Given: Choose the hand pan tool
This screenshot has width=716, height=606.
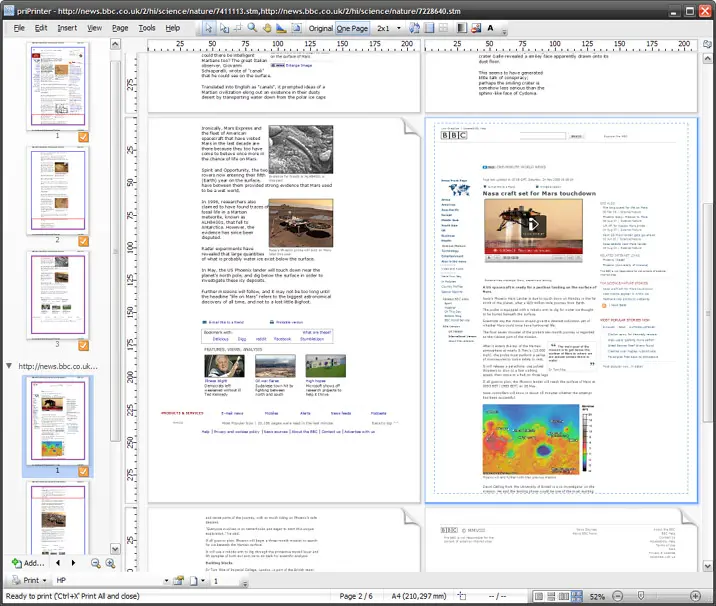Looking at the screenshot, I should pyautogui.click(x=269, y=28).
